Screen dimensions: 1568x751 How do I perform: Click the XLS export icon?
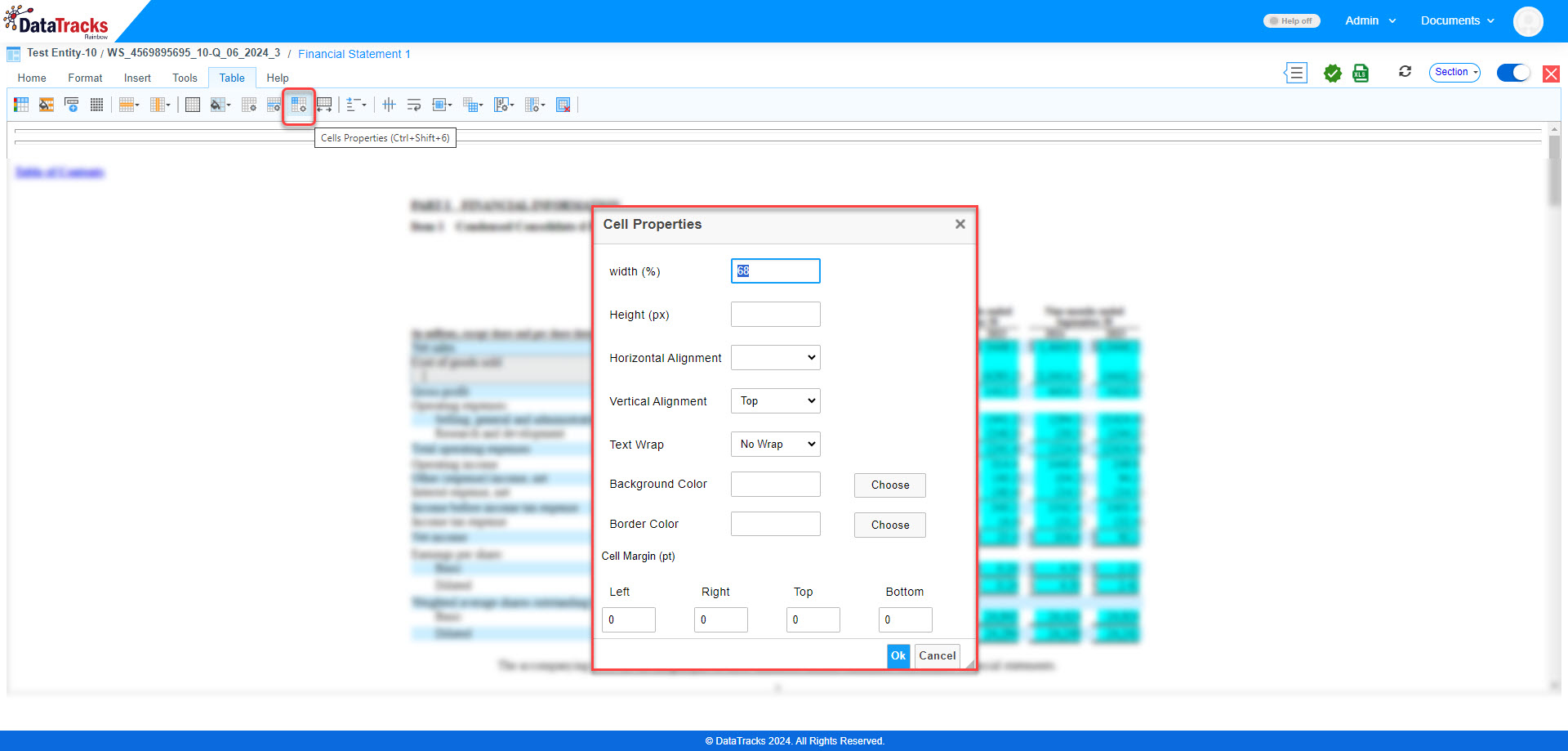[1361, 74]
